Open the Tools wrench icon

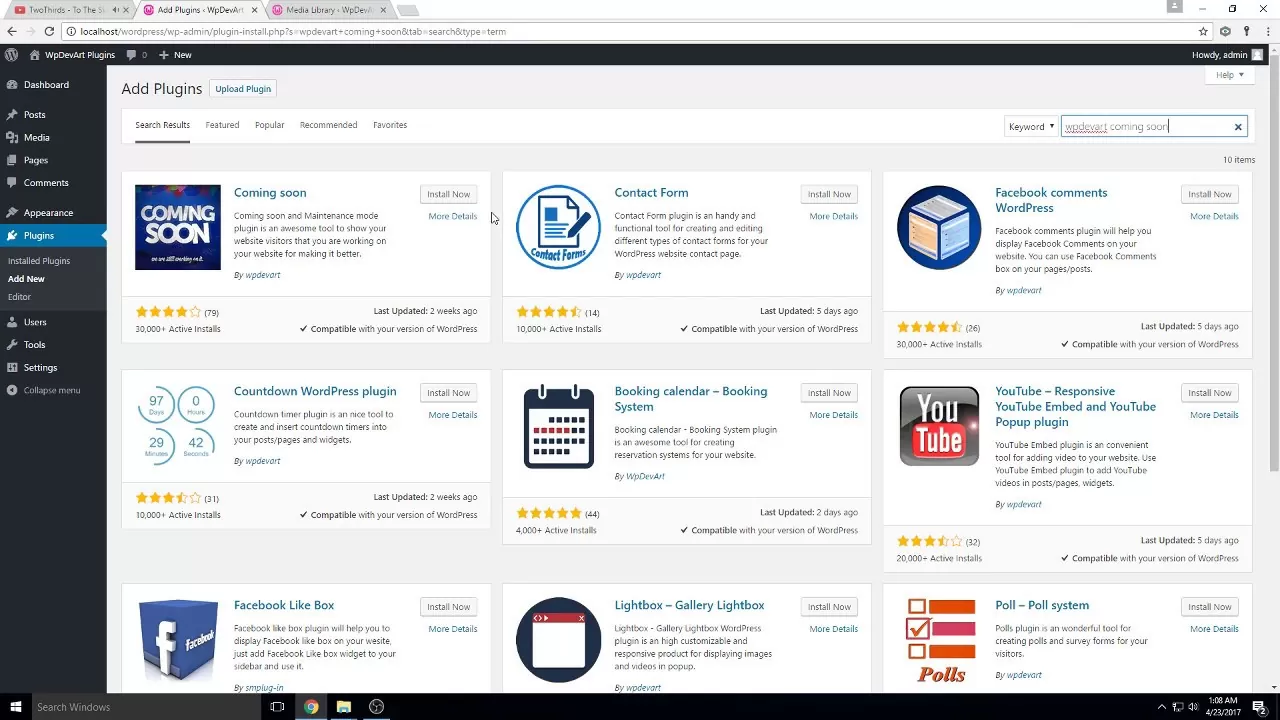(12, 345)
